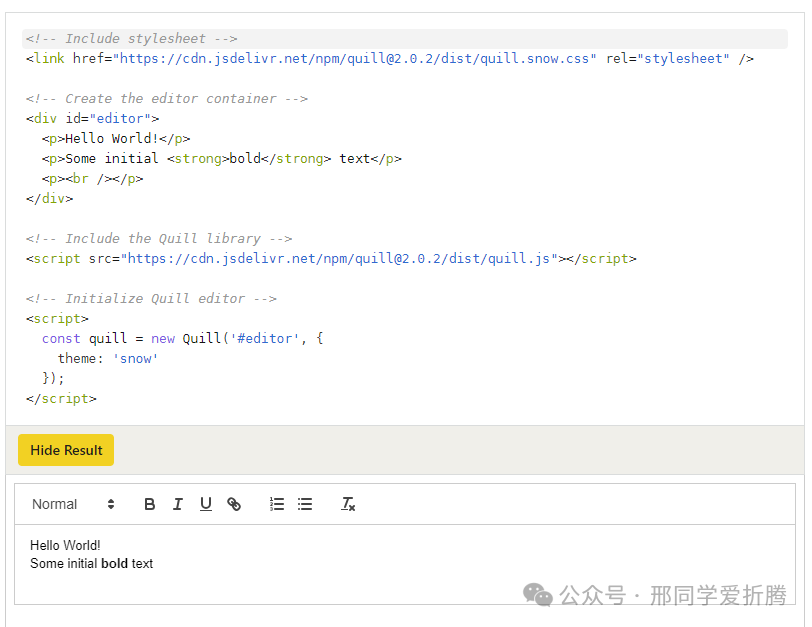The width and height of the screenshot is (812, 627).
Task: Click the Include stylesheet comment line
Action: [131, 39]
